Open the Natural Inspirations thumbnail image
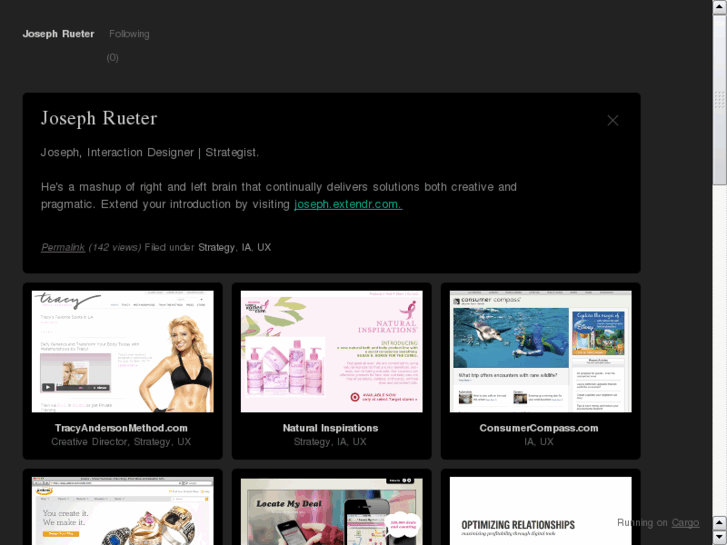This screenshot has height=545, width=727. 332,351
